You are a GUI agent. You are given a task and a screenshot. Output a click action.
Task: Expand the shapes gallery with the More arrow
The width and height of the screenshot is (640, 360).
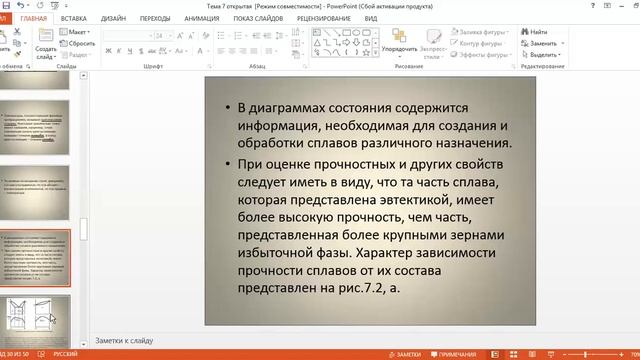click(x=376, y=52)
